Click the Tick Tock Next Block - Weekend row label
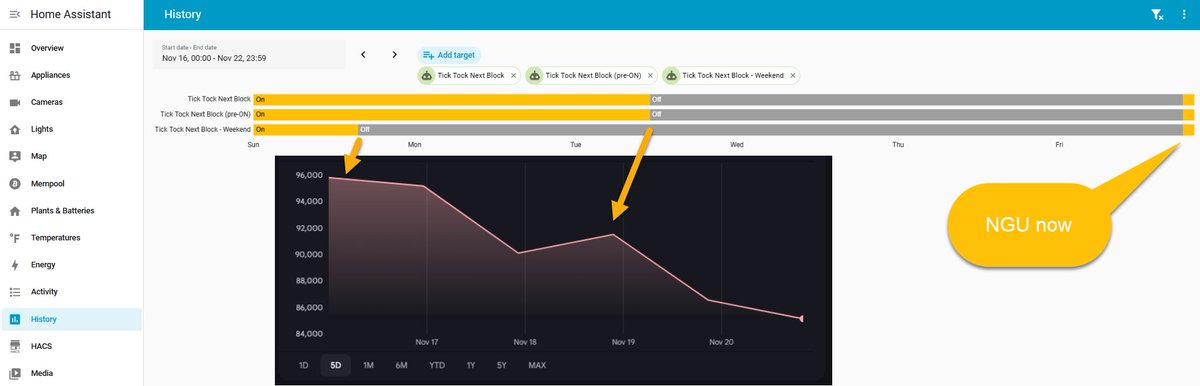This screenshot has width=1200, height=386. [203, 129]
